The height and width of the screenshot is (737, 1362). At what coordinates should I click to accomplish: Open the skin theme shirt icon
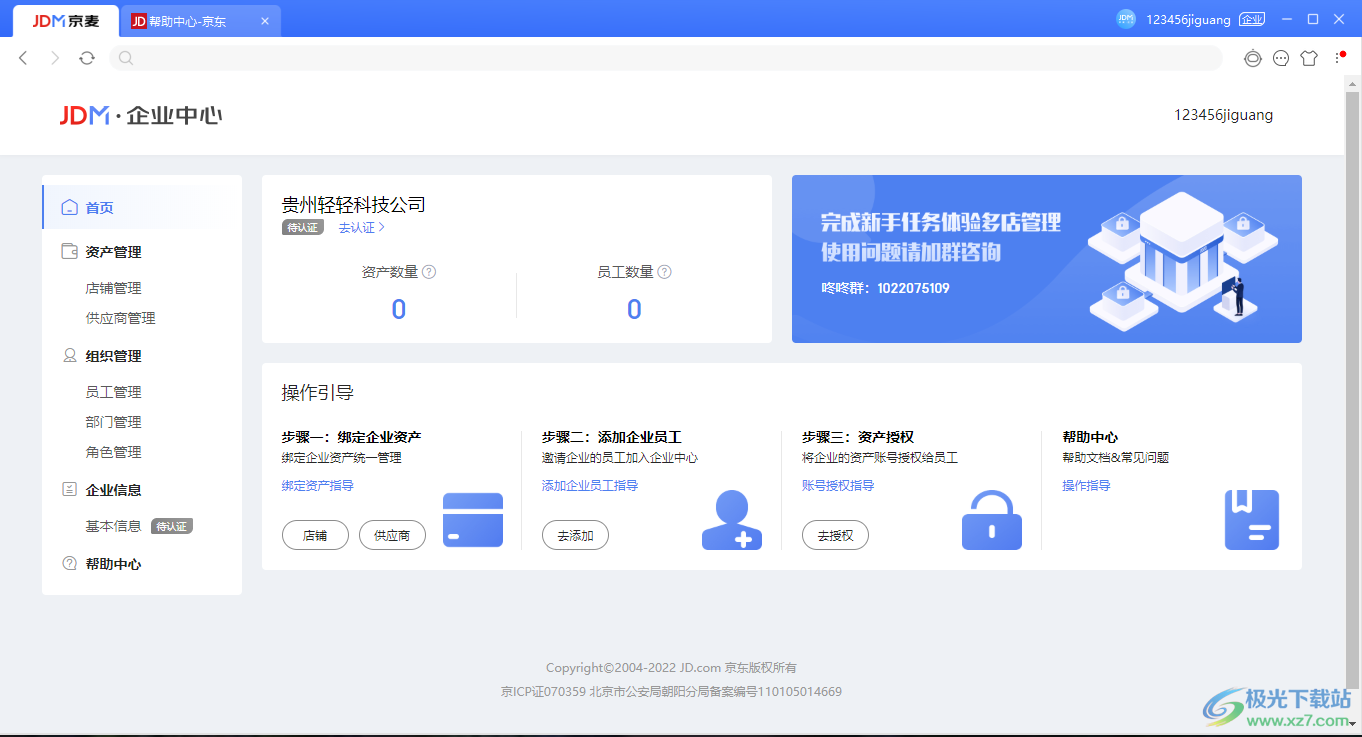click(1309, 58)
